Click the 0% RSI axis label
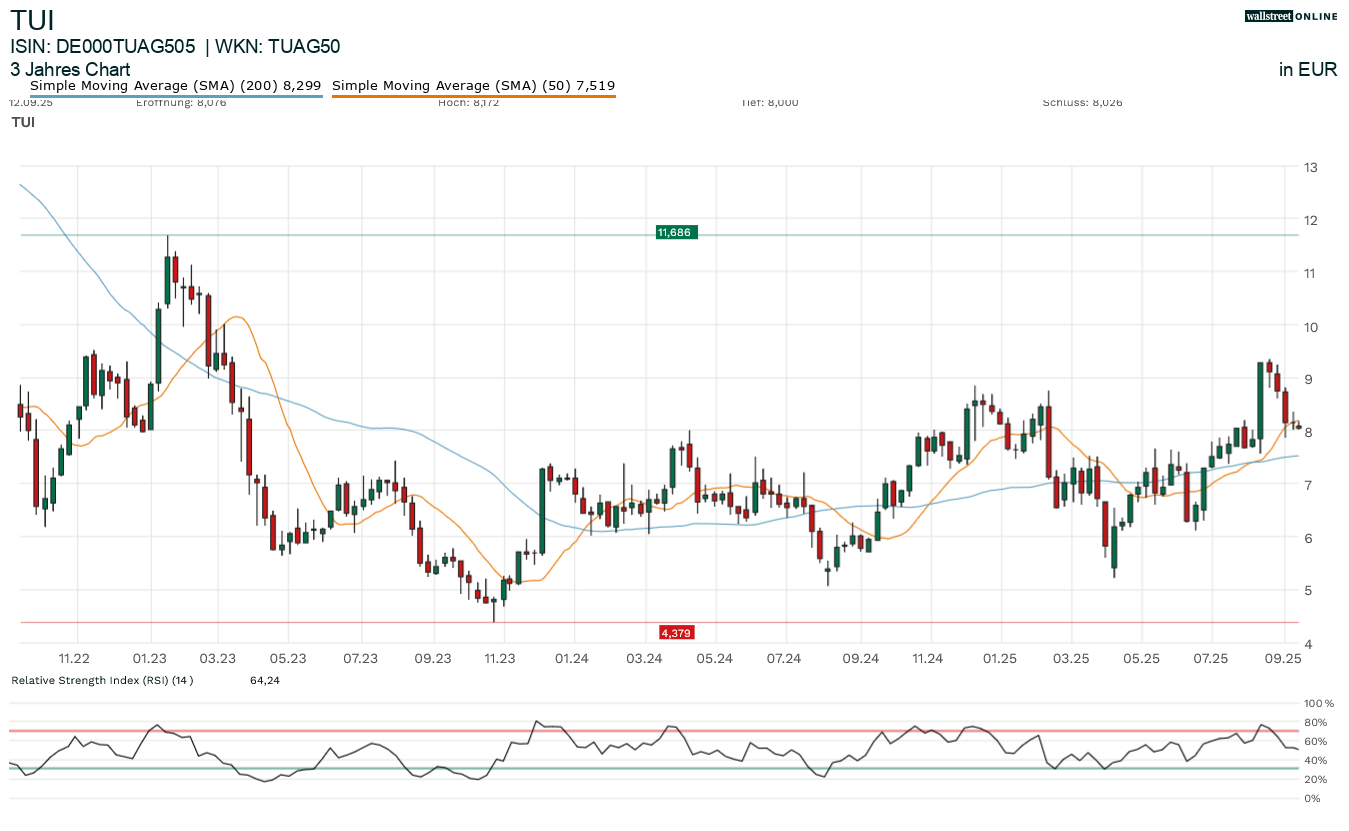This screenshot has height=831, width=1349. [x=1313, y=798]
